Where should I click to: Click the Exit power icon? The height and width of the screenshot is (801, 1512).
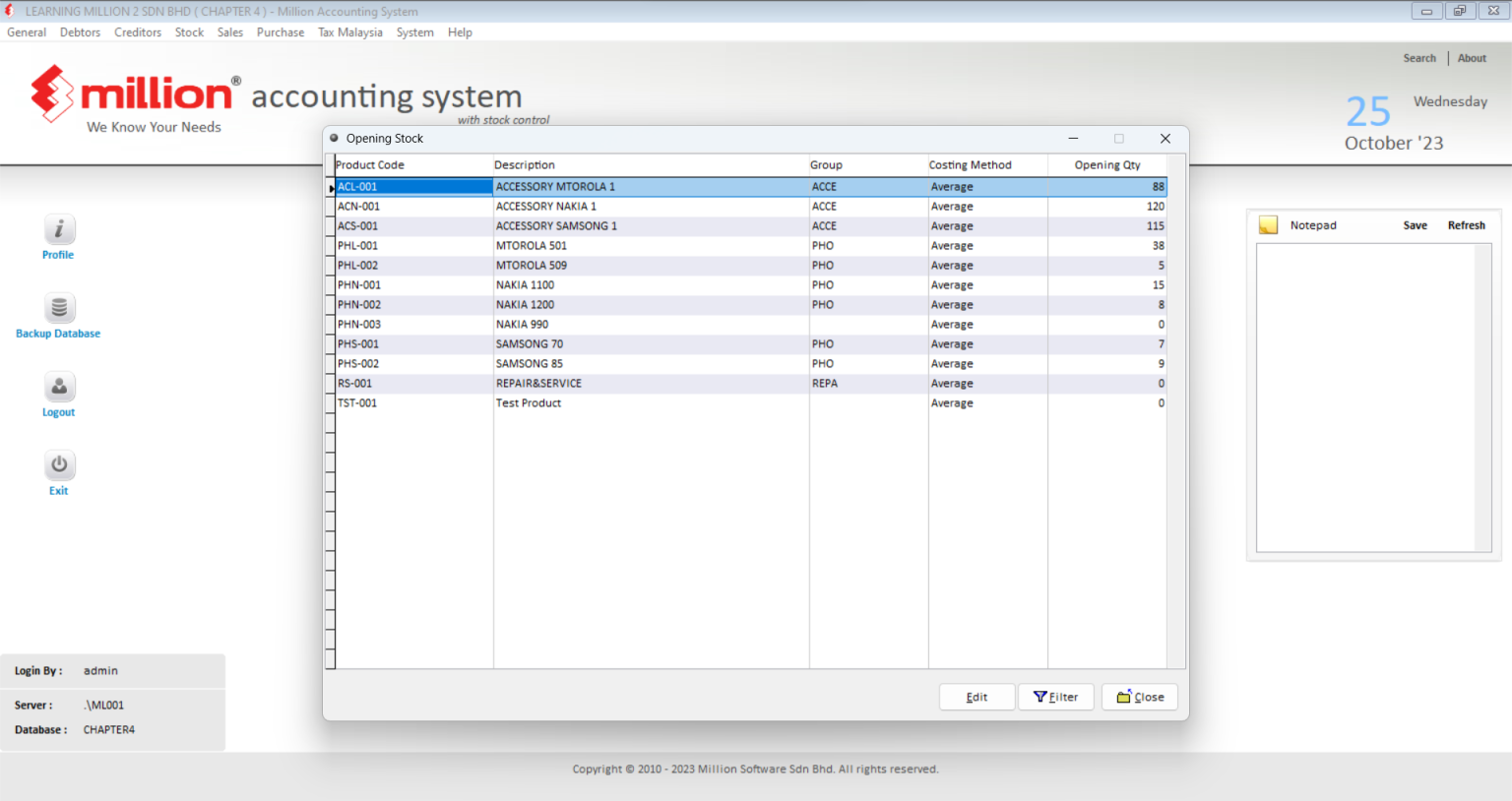point(59,465)
